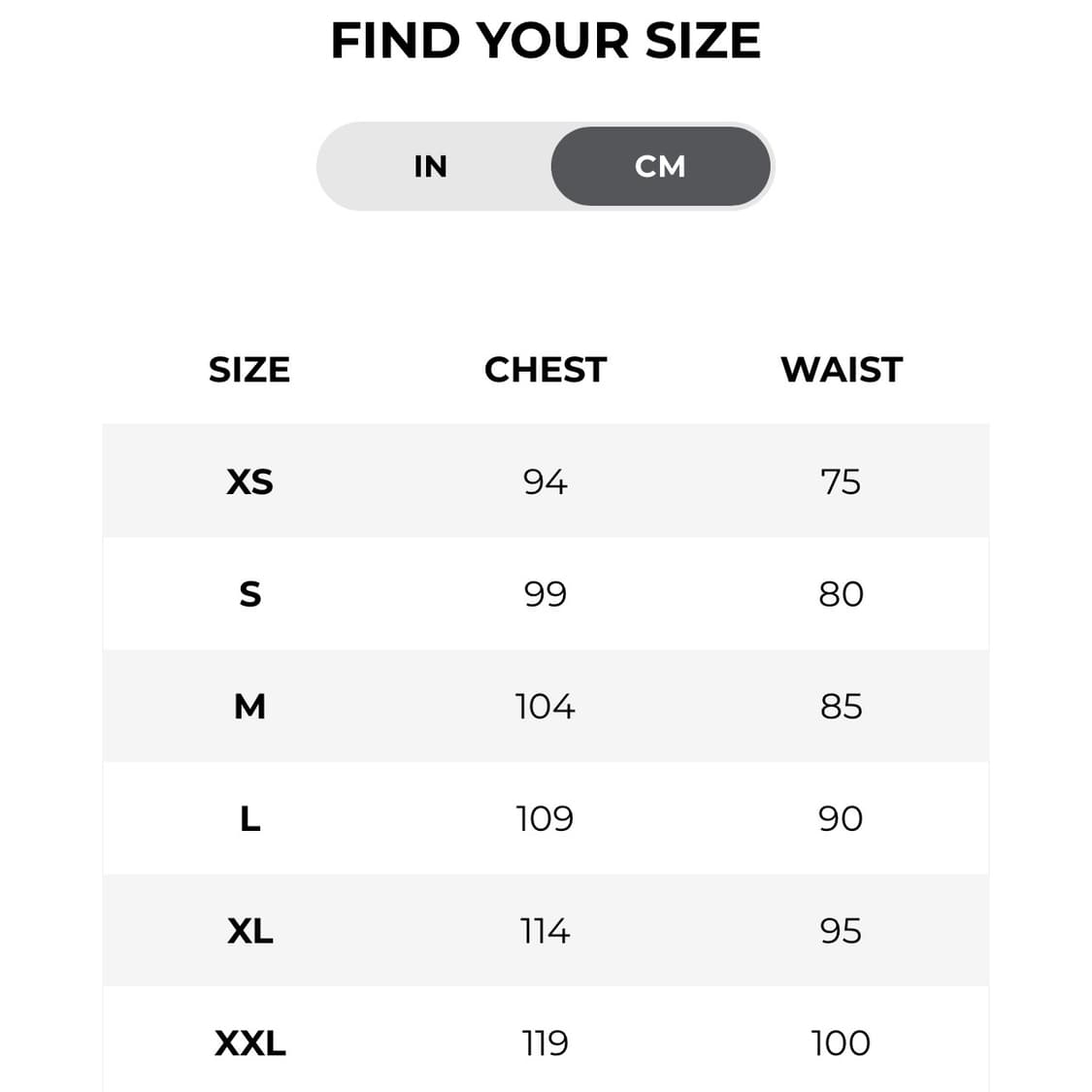Select the S size row label
This screenshot has width=1092, height=1092.
click(250, 594)
